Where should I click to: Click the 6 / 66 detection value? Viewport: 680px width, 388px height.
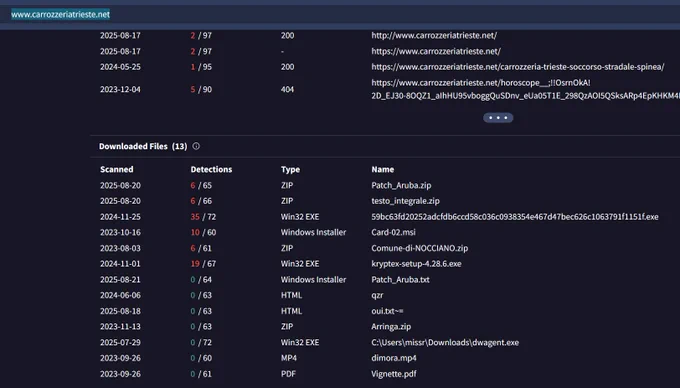tap(201, 201)
